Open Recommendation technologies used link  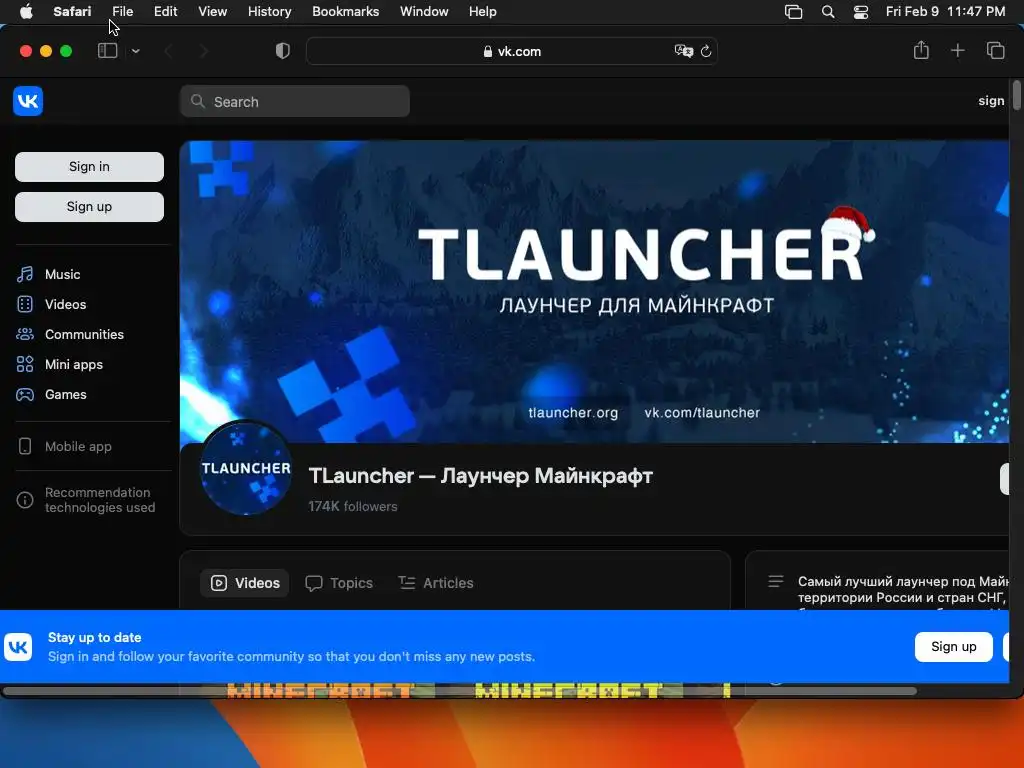click(x=100, y=500)
